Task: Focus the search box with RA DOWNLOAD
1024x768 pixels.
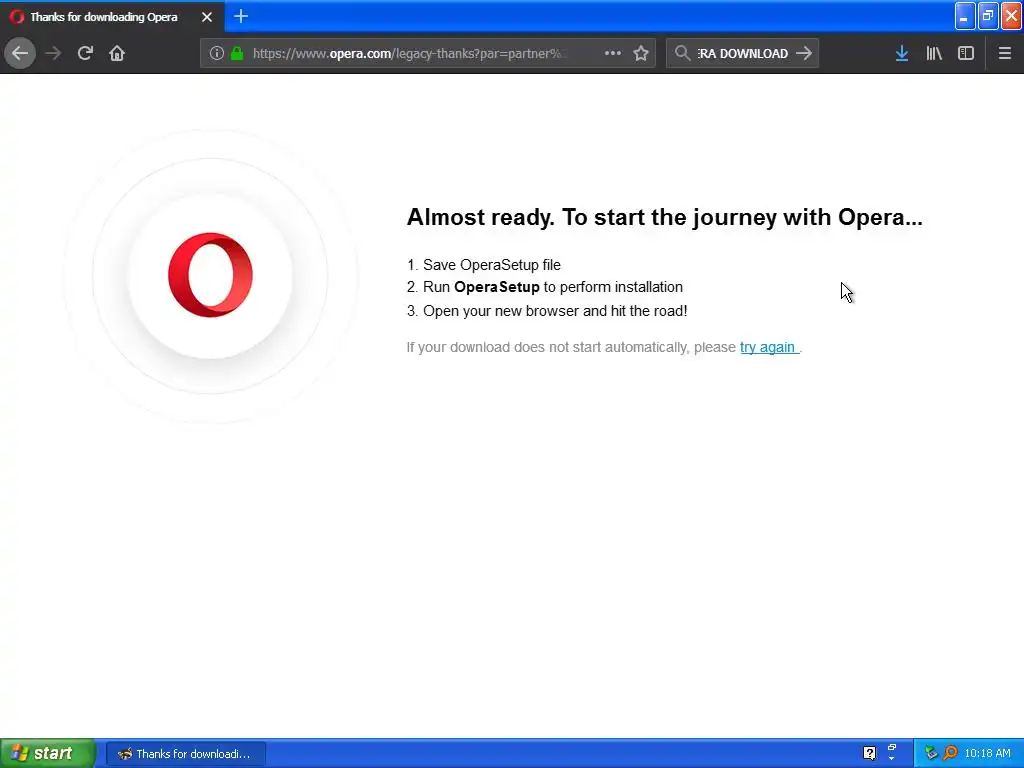Action: (743, 54)
